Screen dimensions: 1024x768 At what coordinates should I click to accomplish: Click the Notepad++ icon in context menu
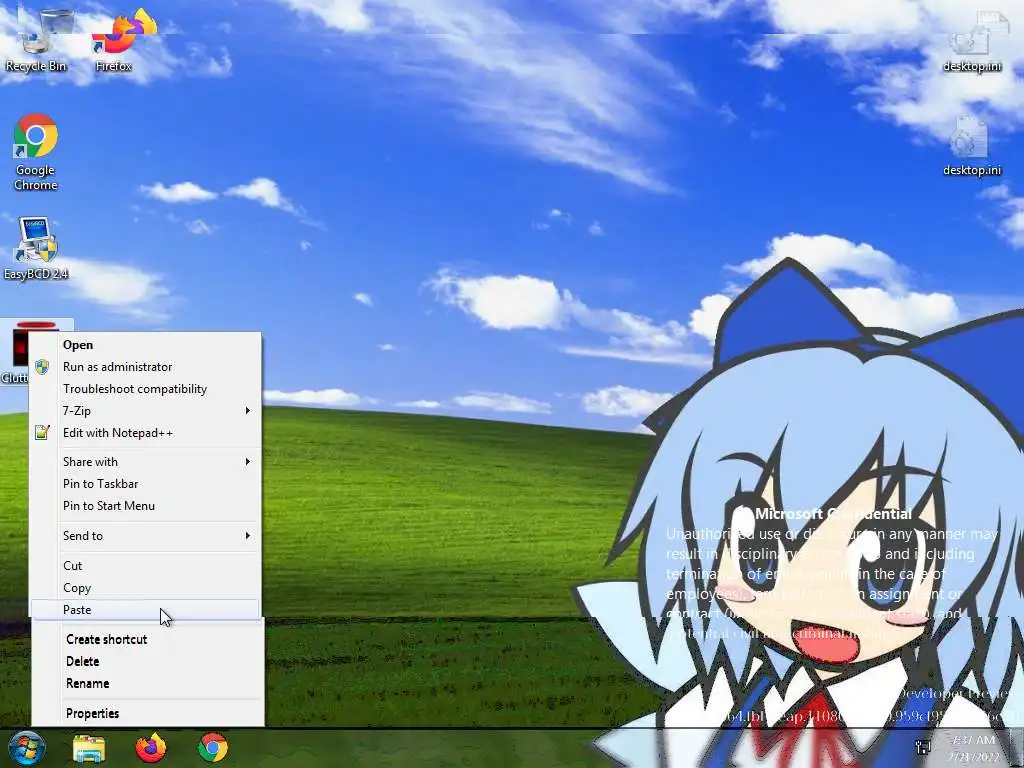[x=42, y=432]
